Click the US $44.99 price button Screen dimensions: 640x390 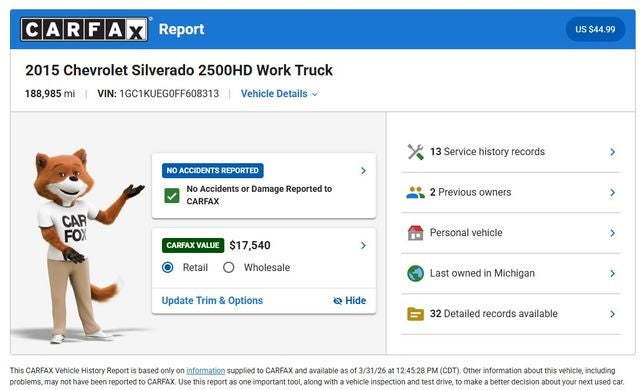pos(595,29)
